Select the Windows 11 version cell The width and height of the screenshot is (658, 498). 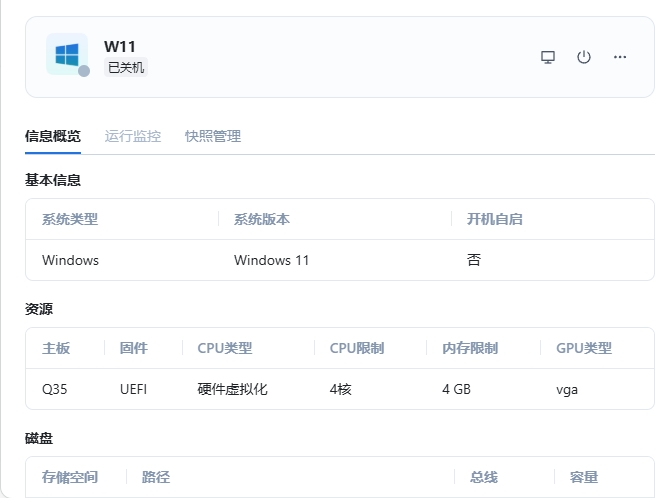pyautogui.click(x=272, y=260)
